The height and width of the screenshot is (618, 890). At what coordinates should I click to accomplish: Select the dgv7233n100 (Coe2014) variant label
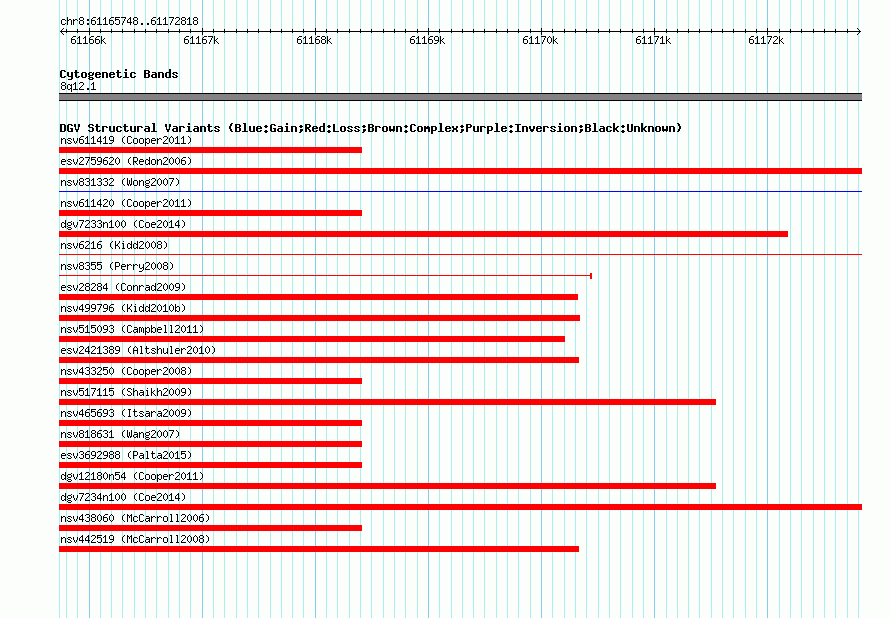coord(123,224)
